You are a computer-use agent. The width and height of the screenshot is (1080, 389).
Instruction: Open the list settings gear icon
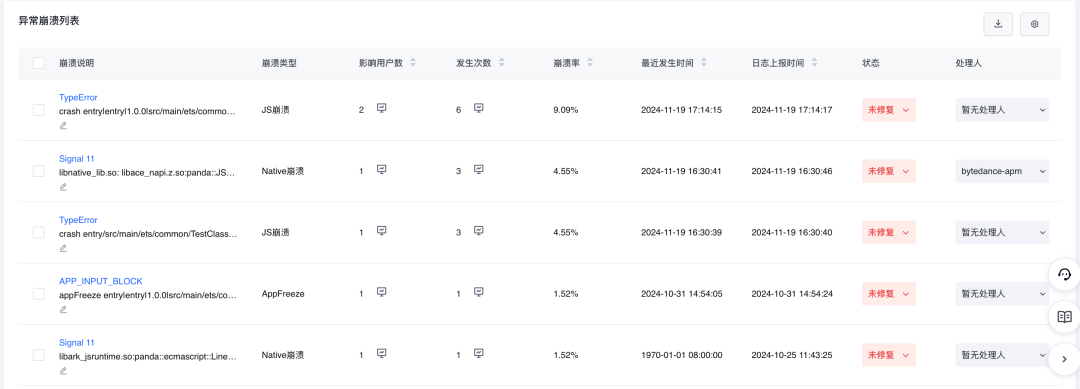point(1034,23)
